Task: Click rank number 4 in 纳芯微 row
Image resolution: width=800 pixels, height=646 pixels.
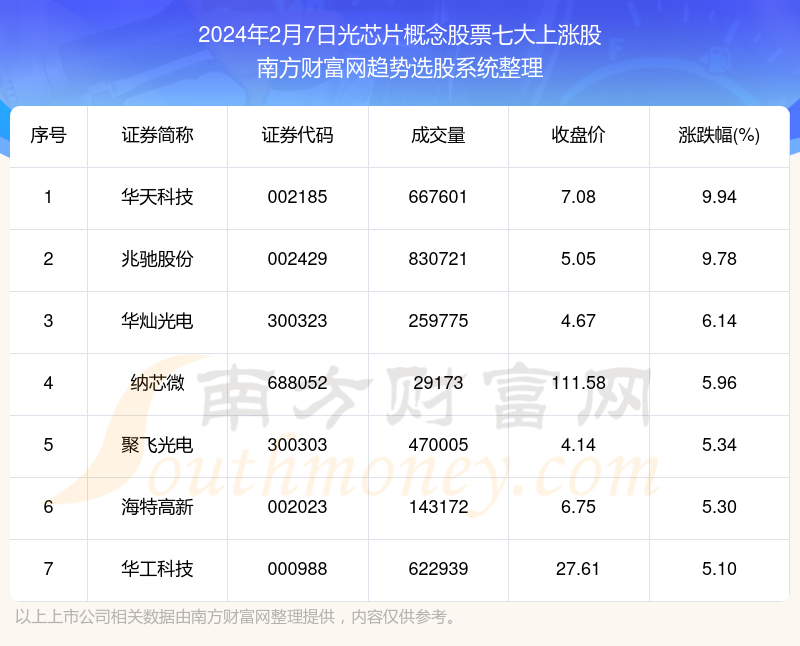Action: [x=48, y=383]
